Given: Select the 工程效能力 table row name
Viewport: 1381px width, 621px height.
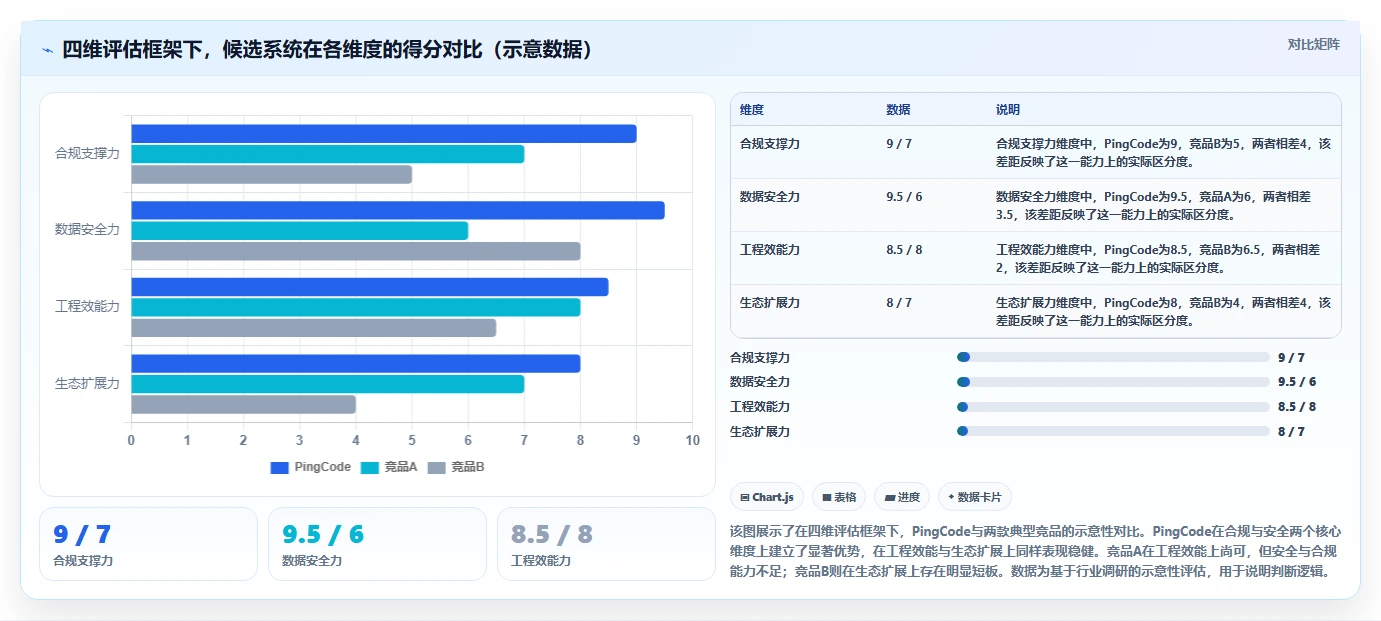Looking at the screenshot, I should pos(770,250).
